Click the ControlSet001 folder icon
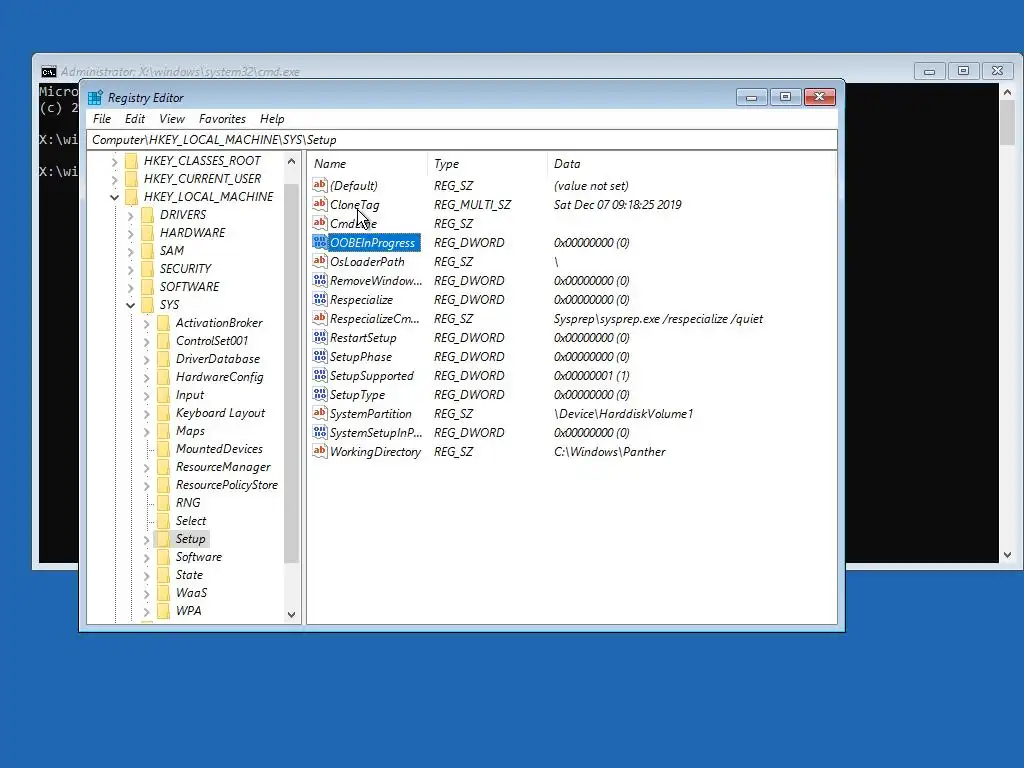 (164, 341)
